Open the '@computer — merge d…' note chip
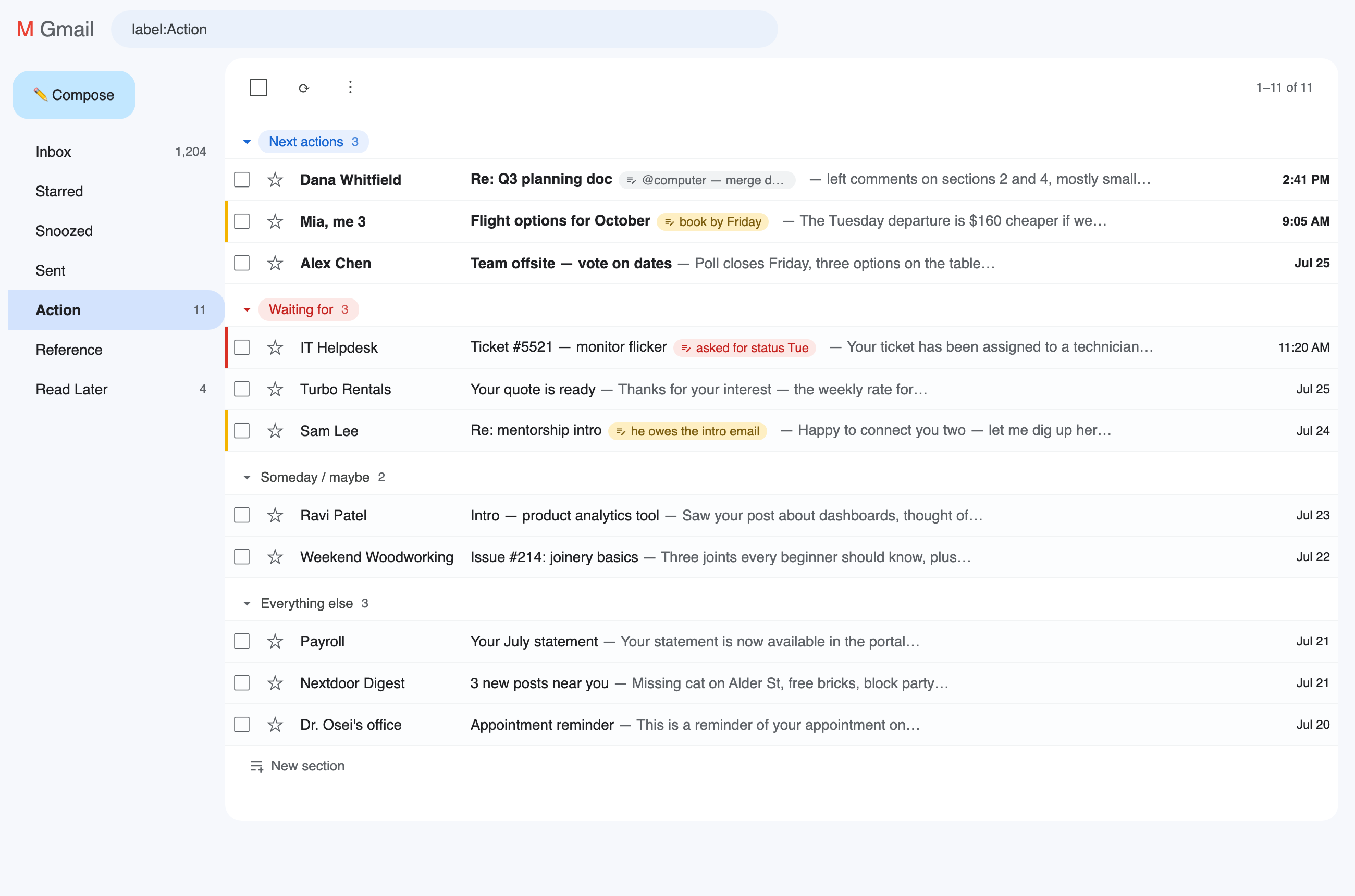Image resolution: width=1355 pixels, height=896 pixels. 707,180
